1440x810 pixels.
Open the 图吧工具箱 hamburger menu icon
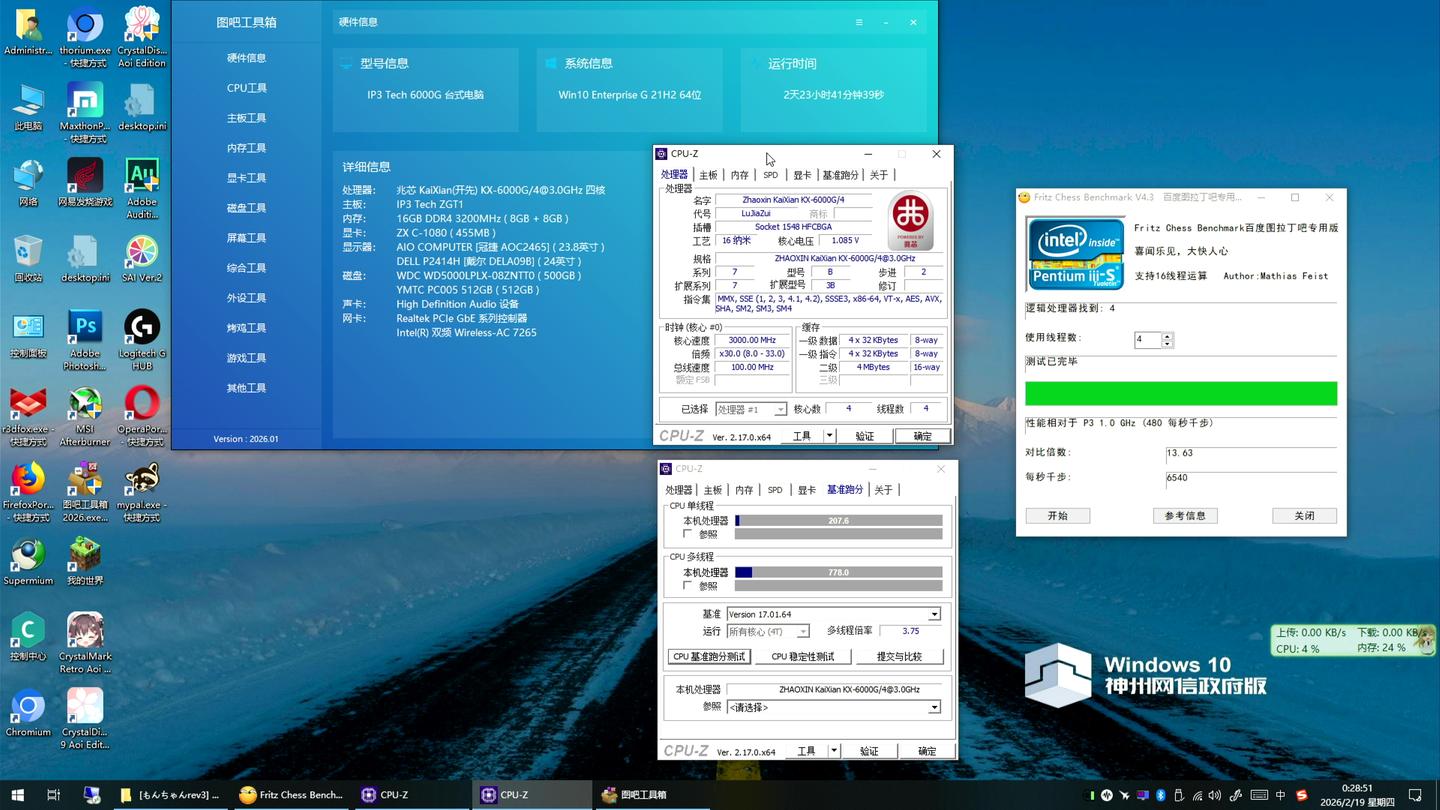(x=858, y=22)
